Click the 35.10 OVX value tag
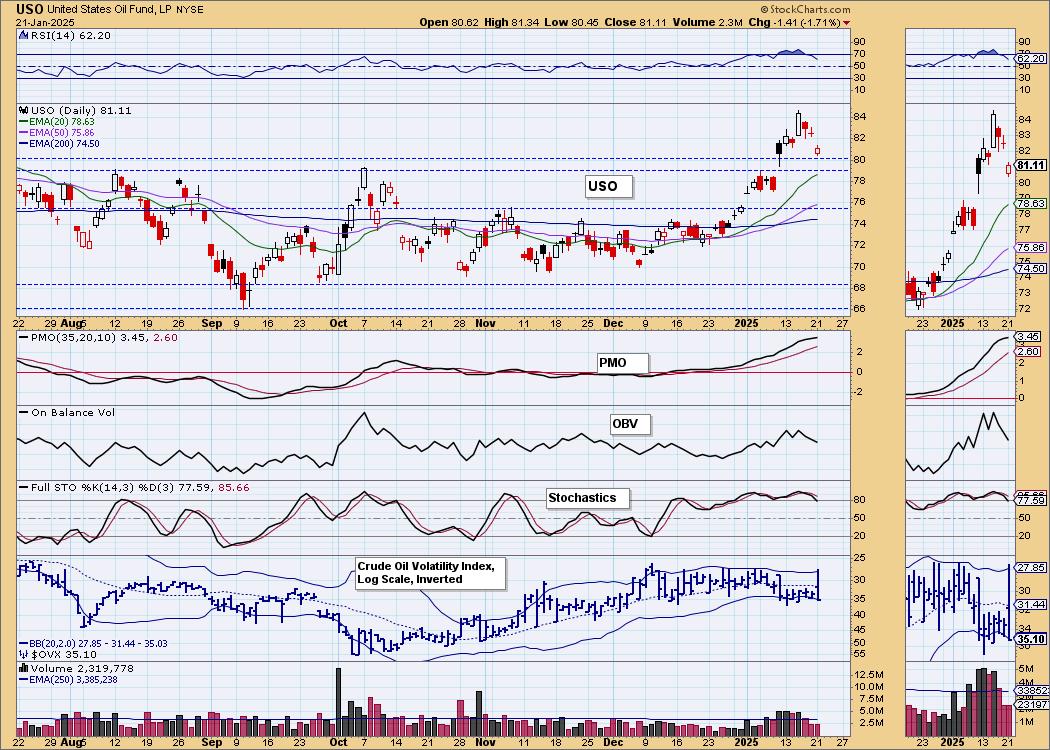Image resolution: width=1050 pixels, height=750 pixels. (x=1031, y=640)
